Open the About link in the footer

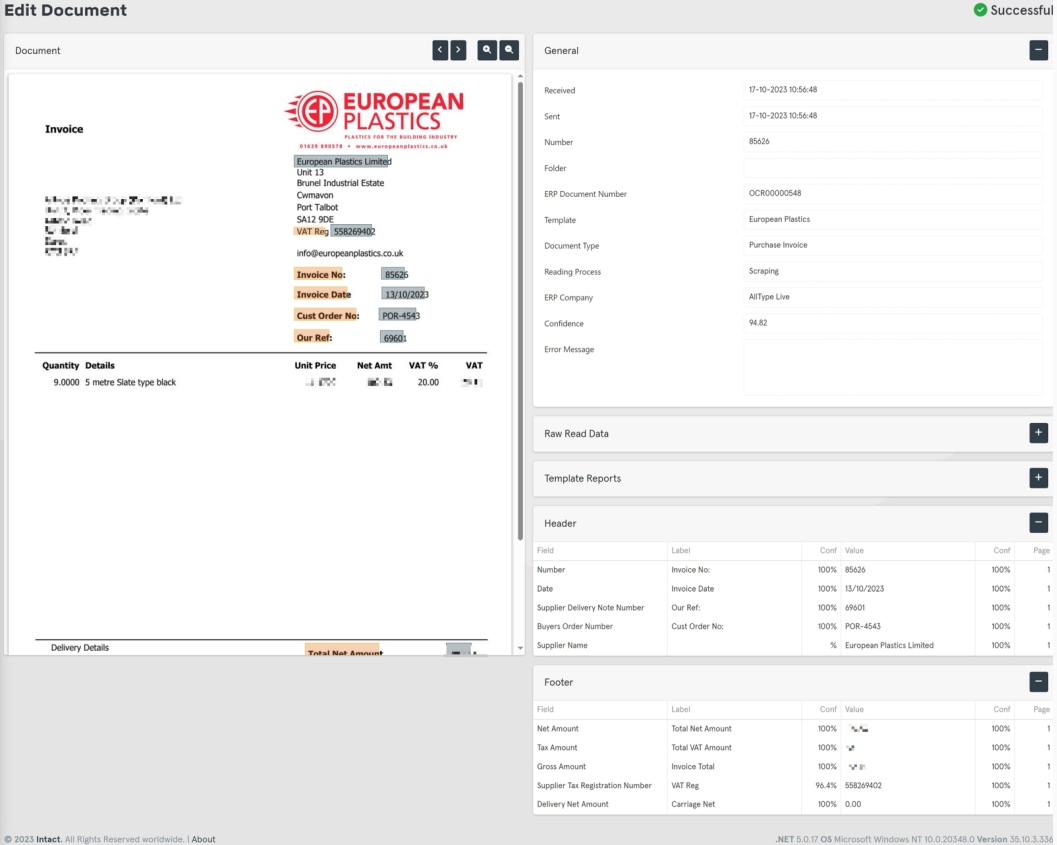(203, 839)
